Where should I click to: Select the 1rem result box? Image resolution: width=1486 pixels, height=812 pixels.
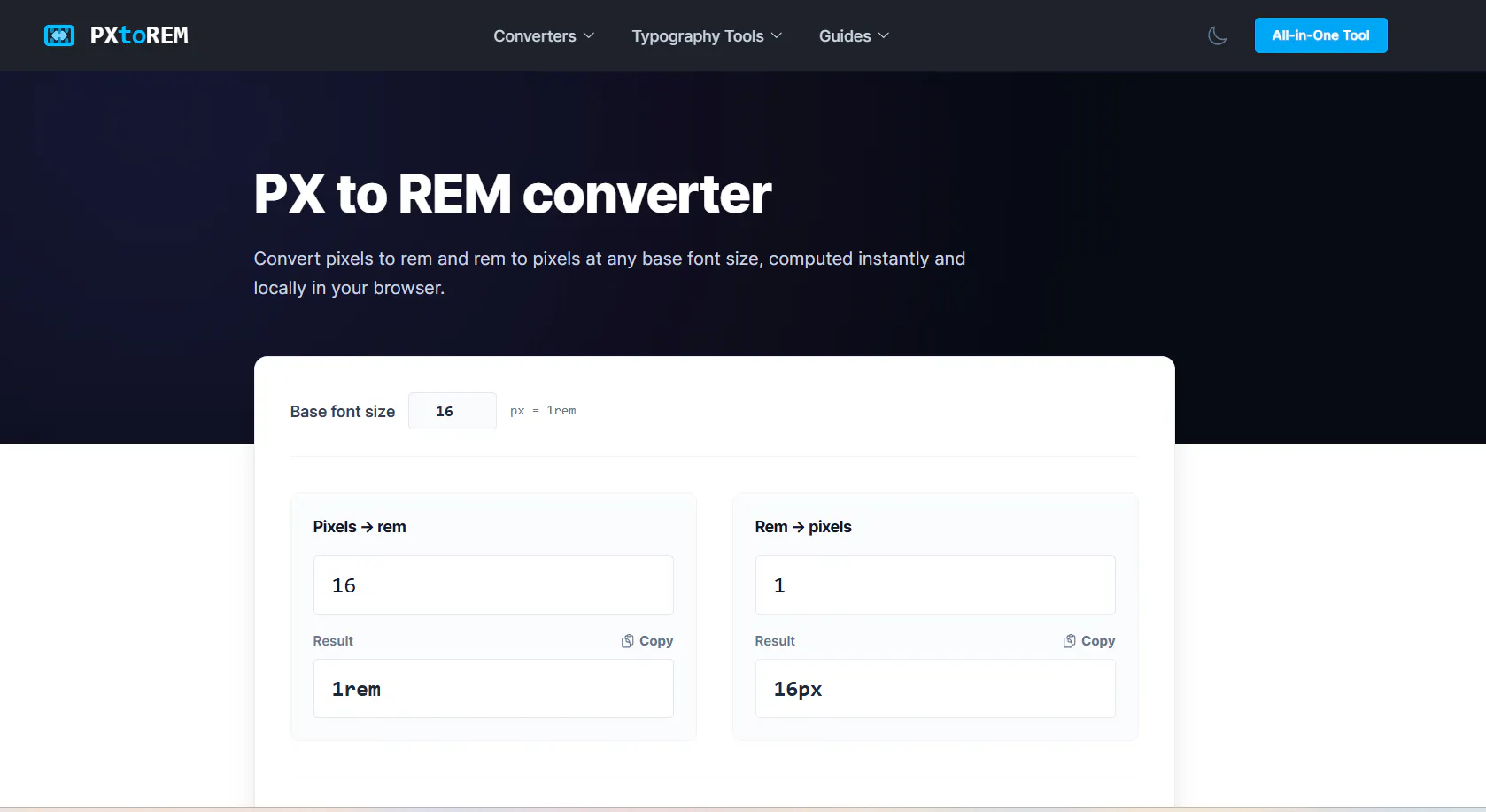(x=493, y=689)
